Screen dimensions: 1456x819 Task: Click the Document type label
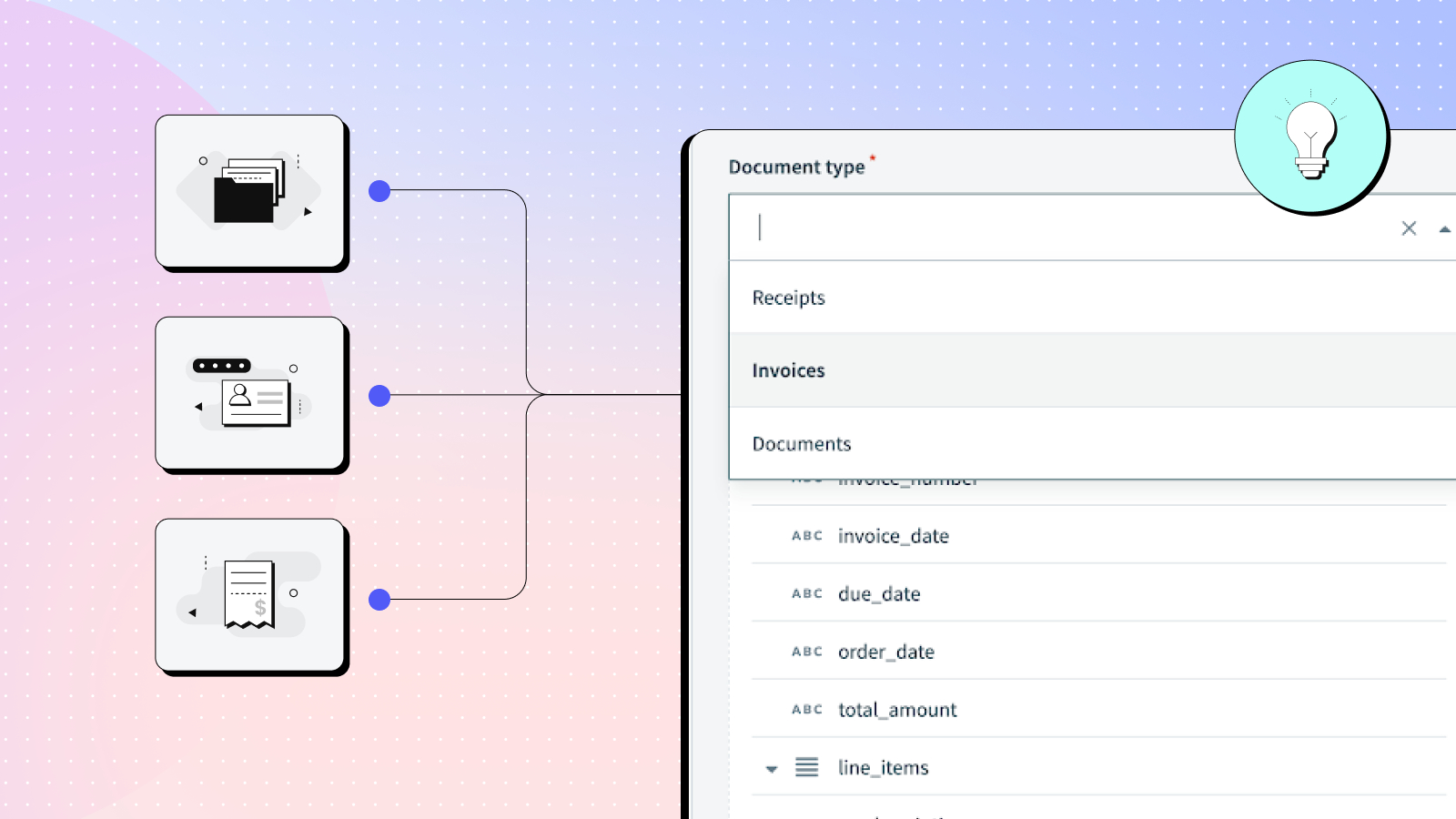(x=796, y=167)
